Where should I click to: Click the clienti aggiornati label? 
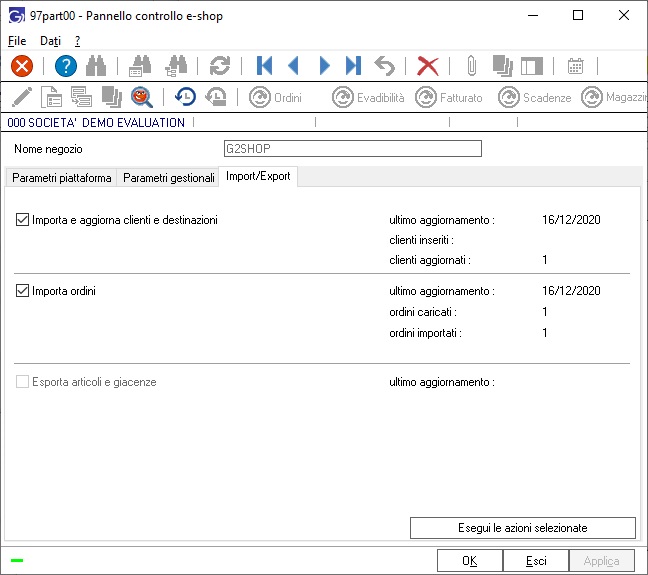[x=430, y=260]
